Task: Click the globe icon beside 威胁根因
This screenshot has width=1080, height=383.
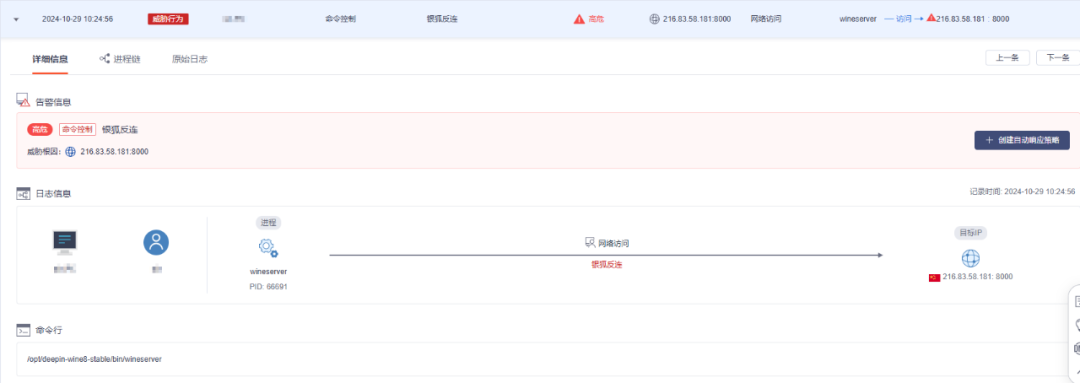Action: point(70,152)
